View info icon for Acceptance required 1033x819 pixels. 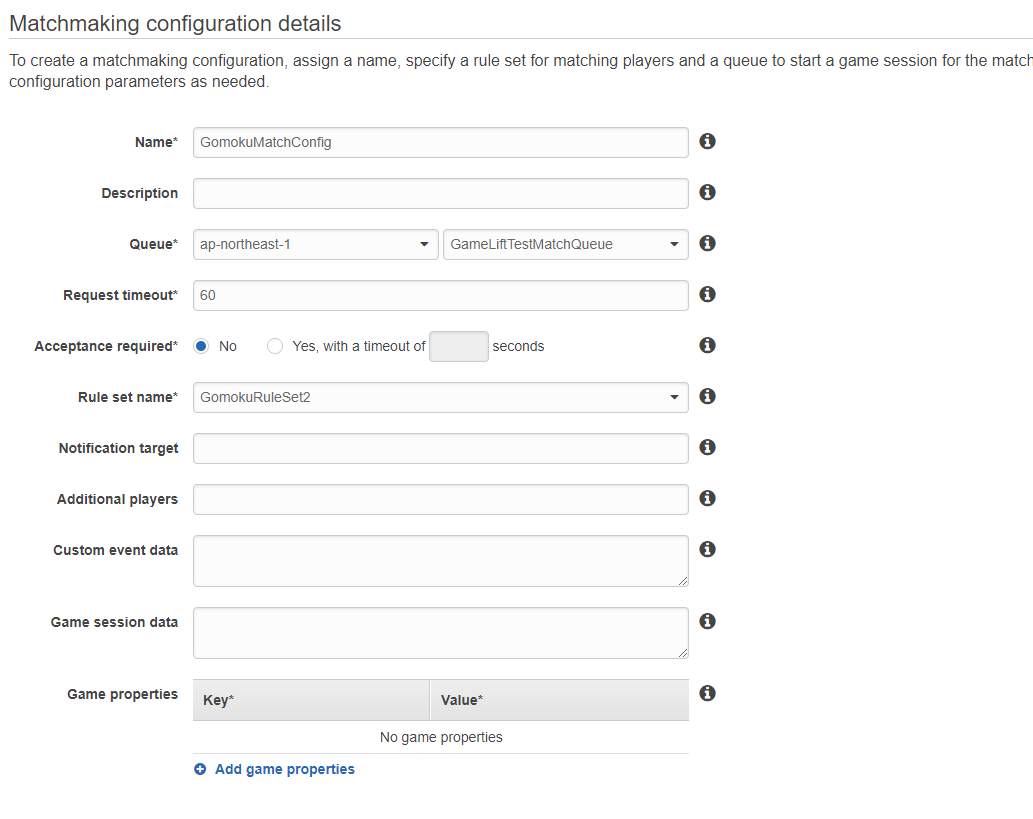point(707,345)
